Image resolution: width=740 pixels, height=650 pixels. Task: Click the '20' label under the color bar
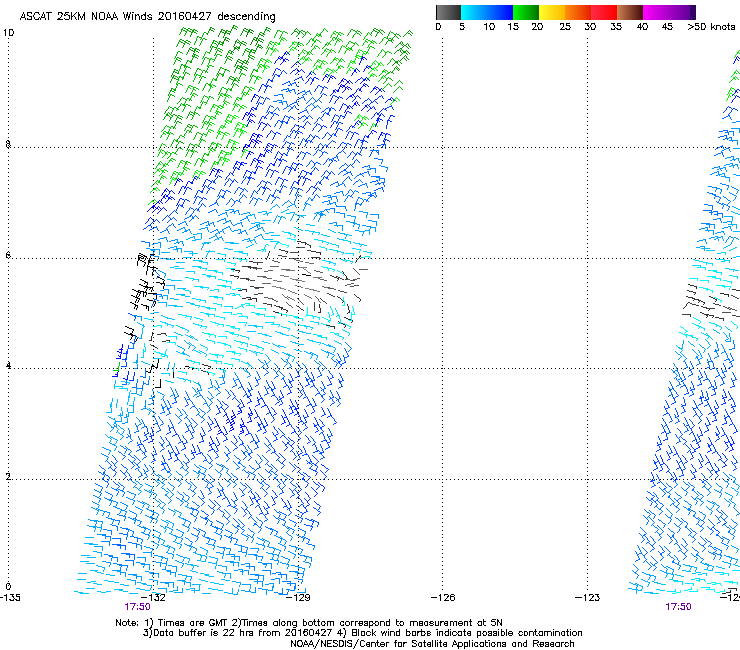[x=537, y=27]
